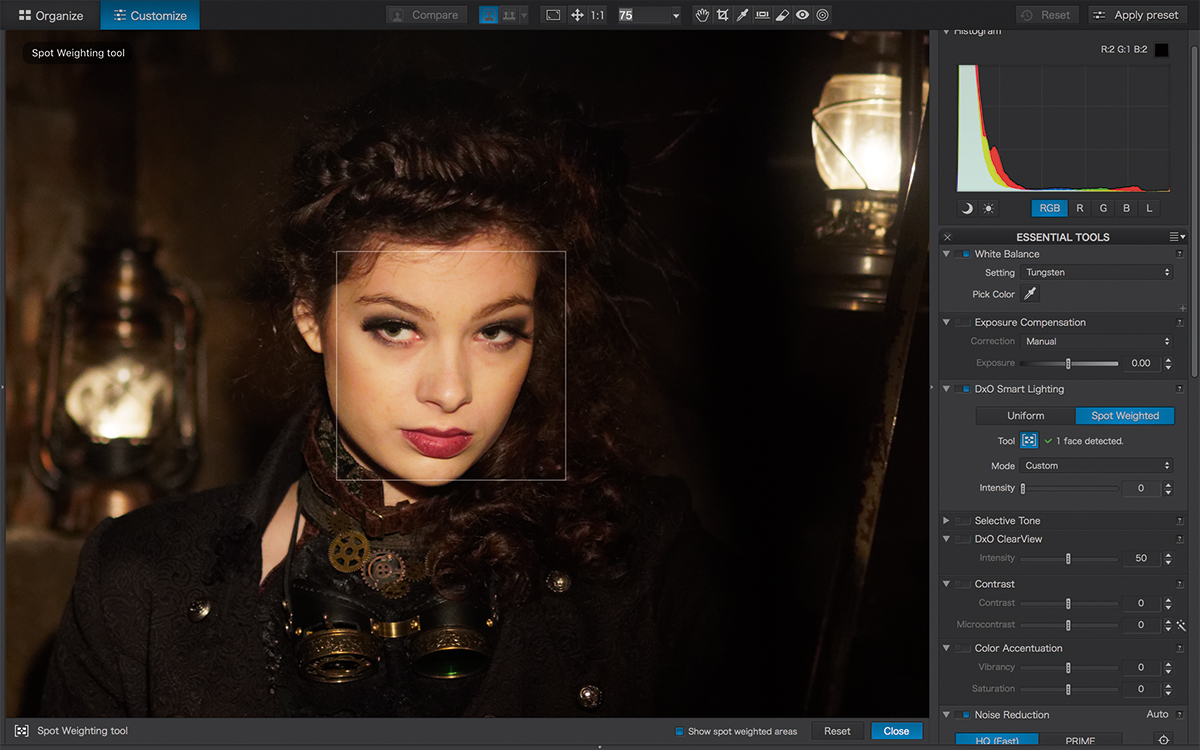Enable the Selective Tone switch
Screen dimensions: 1200x750
(963, 521)
